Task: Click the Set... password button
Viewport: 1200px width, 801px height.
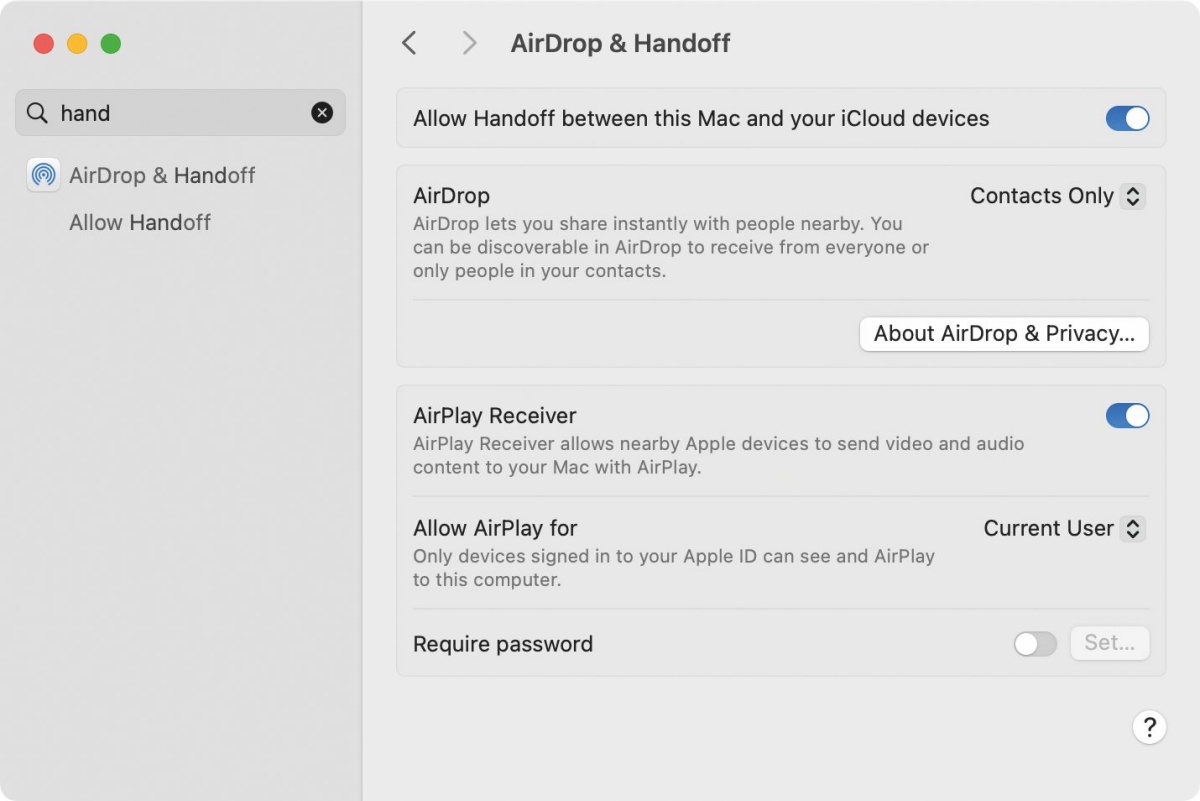Action: coord(1110,643)
